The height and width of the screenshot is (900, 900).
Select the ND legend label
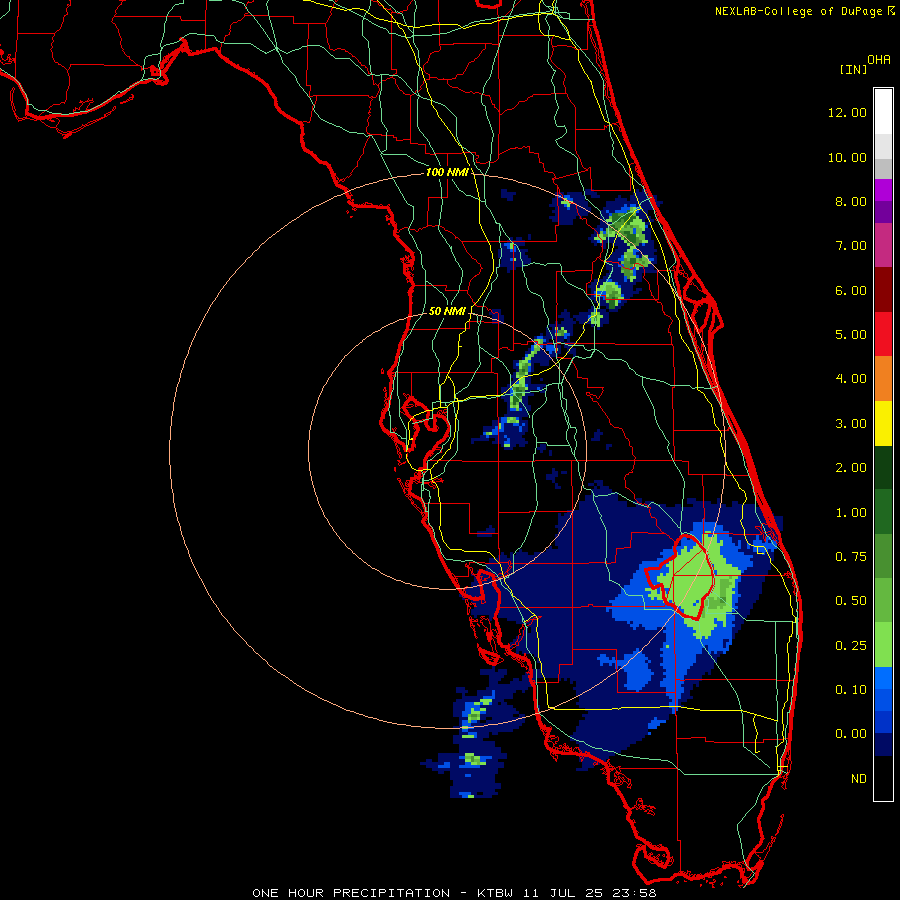point(859,779)
